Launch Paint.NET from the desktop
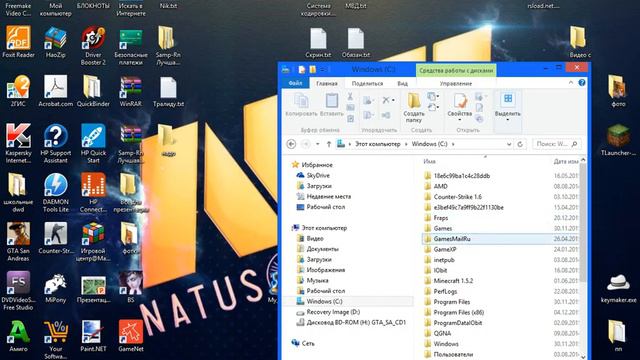 93,336
